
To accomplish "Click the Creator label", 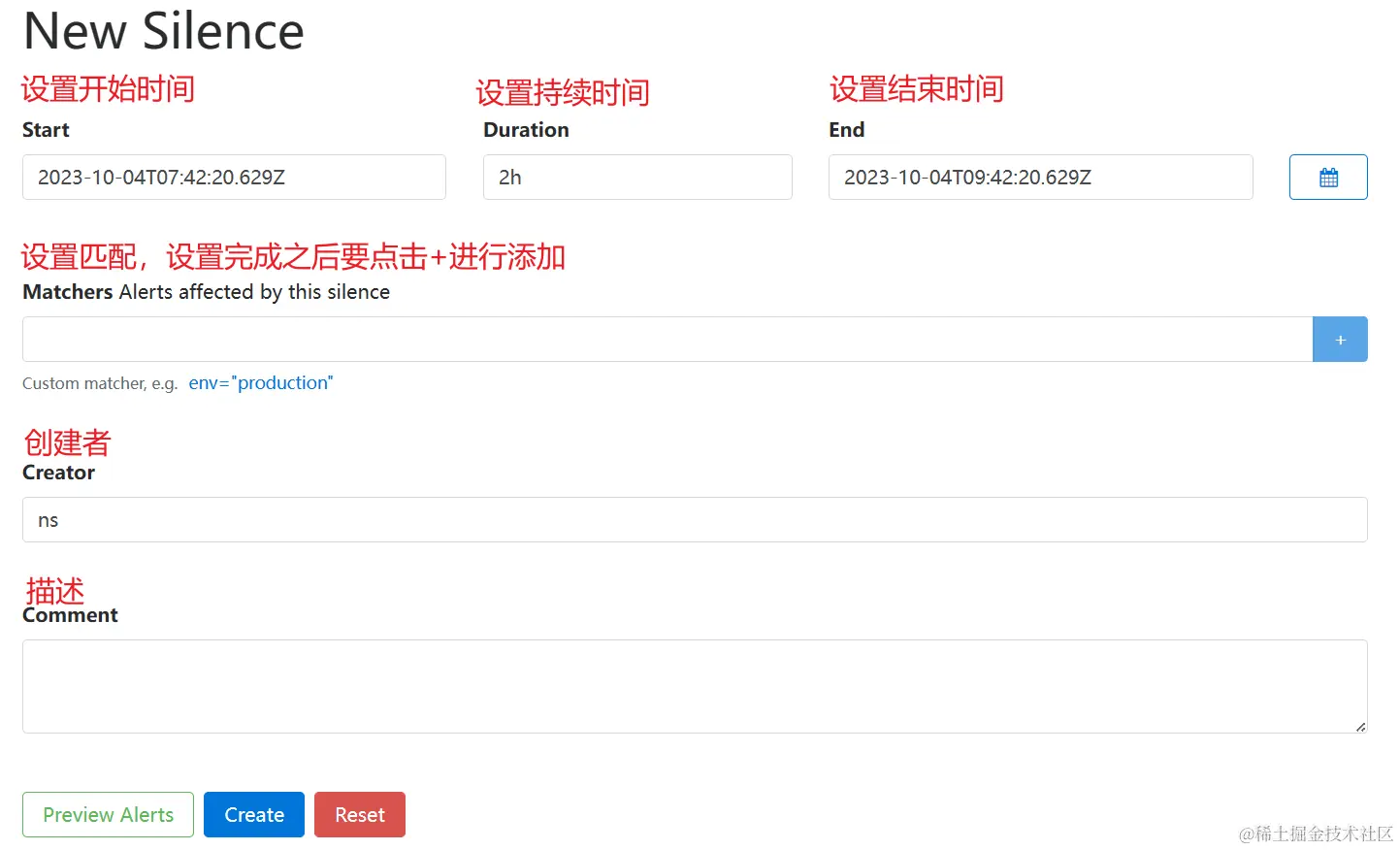I will (x=58, y=473).
